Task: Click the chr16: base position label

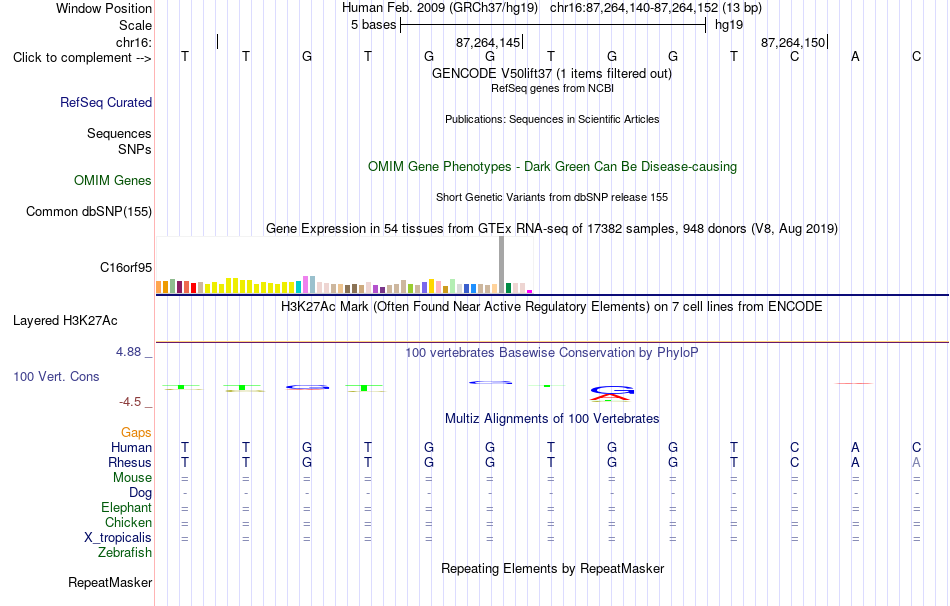Action: [x=134, y=42]
